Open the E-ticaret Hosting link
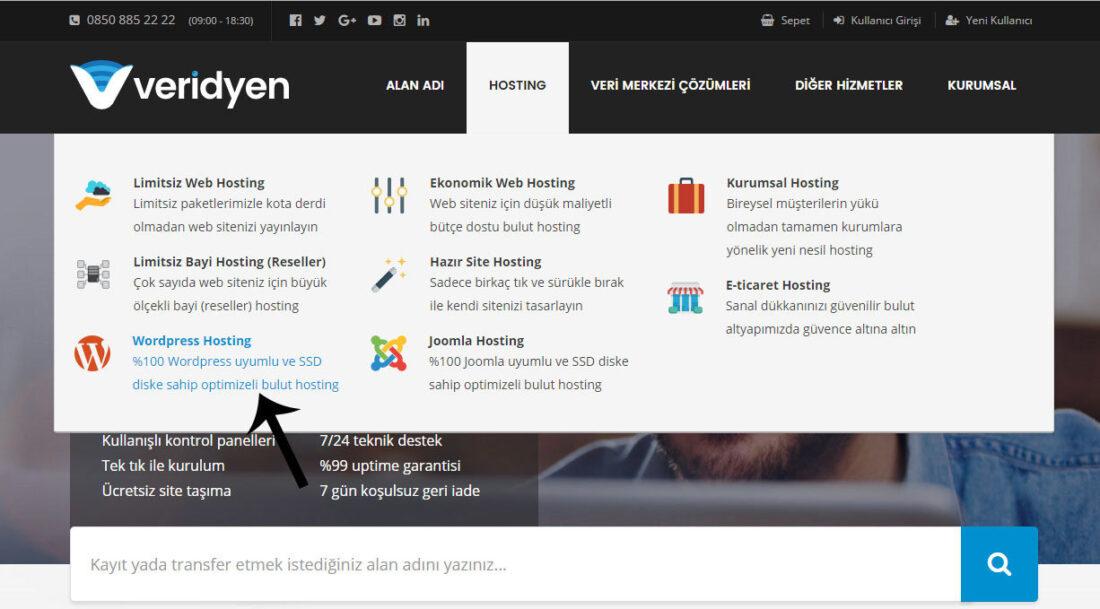 click(777, 285)
